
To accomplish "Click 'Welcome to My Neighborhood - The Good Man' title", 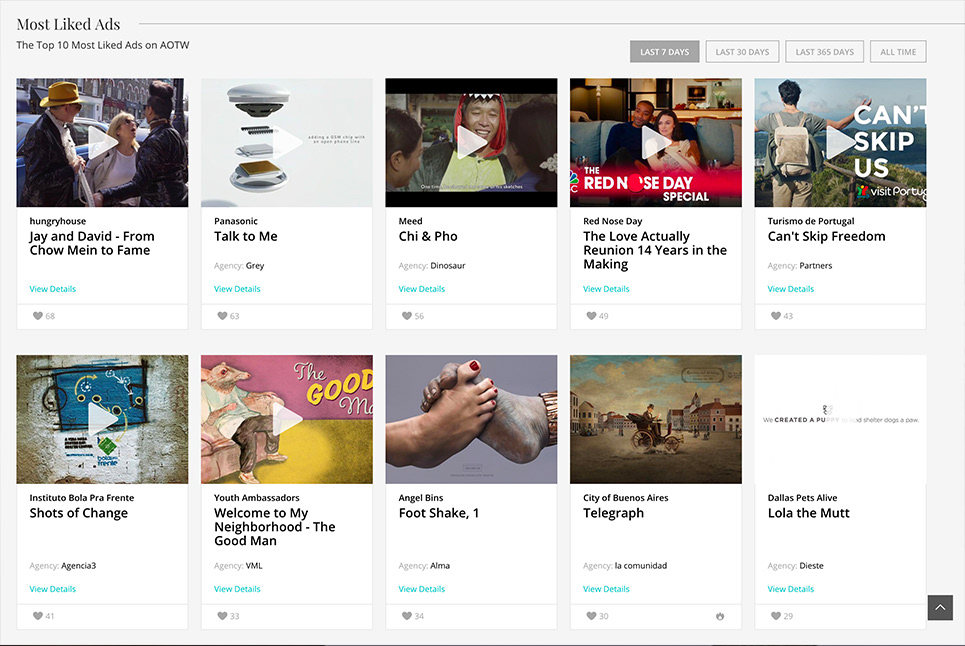I will click(274, 527).
